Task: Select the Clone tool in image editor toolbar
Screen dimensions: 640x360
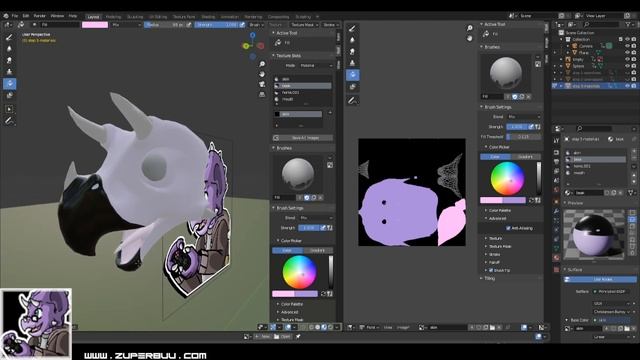Action: pyautogui.click(x=352, y=63)
